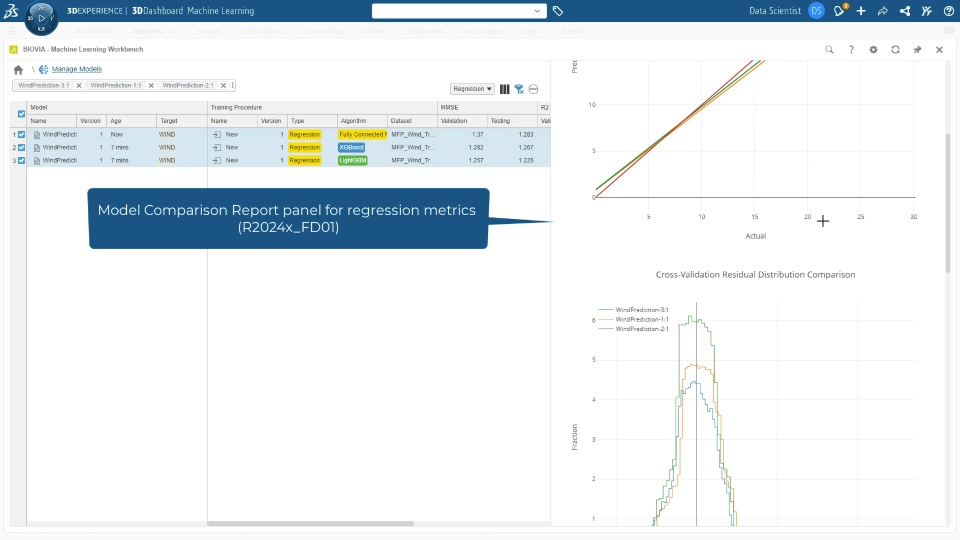Viewport: 960px width, 540px height.
Task: Click the Fully Connected algorithm tag
Action: [x=362, y=135]
